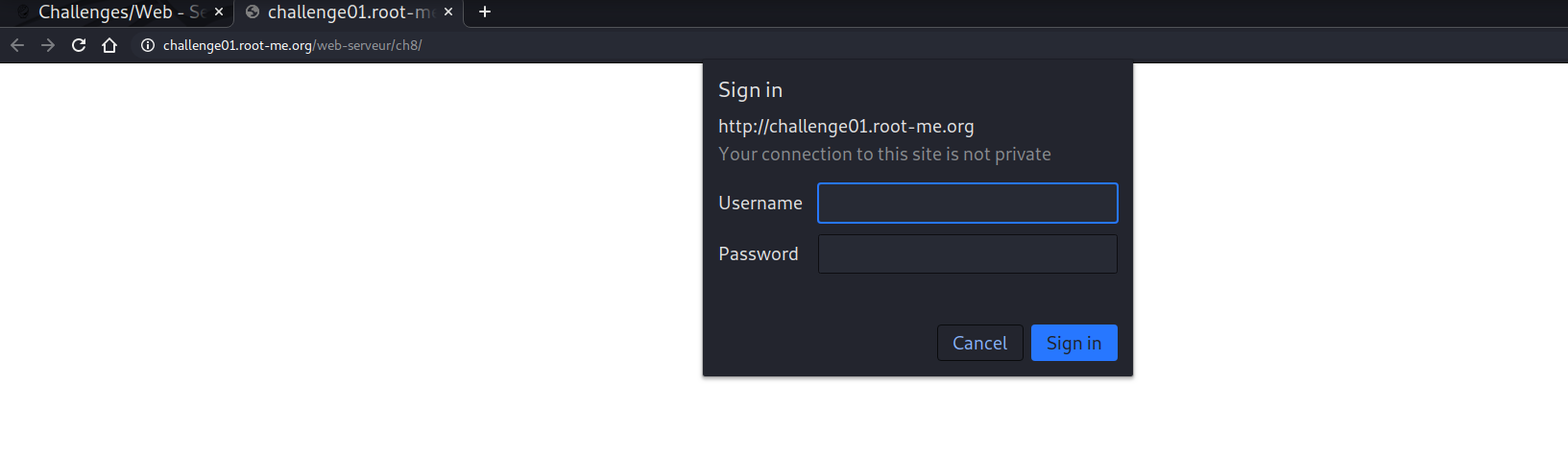This screenshot has height=457, width=1568.
Task: Close the challenge01.root-me tab
Action: pos(448,12)
